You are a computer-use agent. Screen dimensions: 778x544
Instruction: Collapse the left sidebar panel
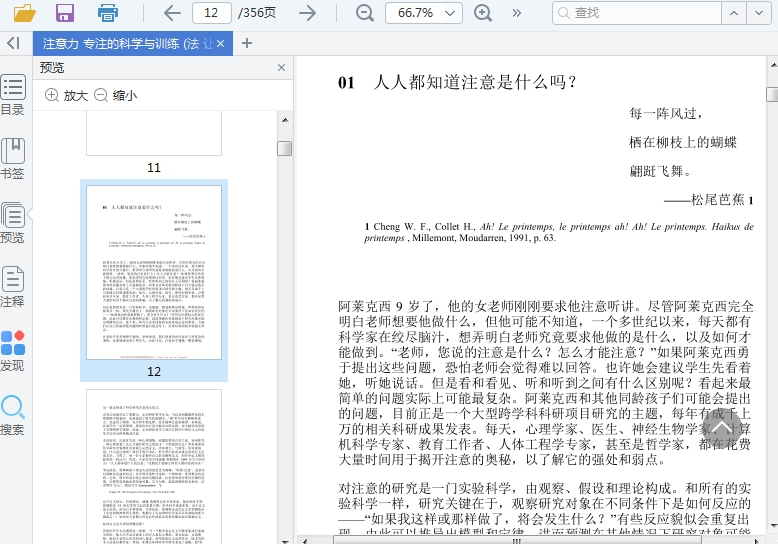pos(13,43)
